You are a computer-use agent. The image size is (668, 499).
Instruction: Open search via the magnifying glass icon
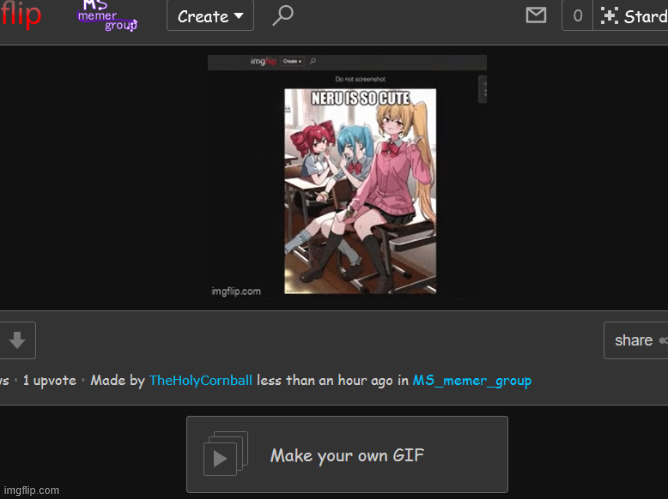(x=283, y=16)
